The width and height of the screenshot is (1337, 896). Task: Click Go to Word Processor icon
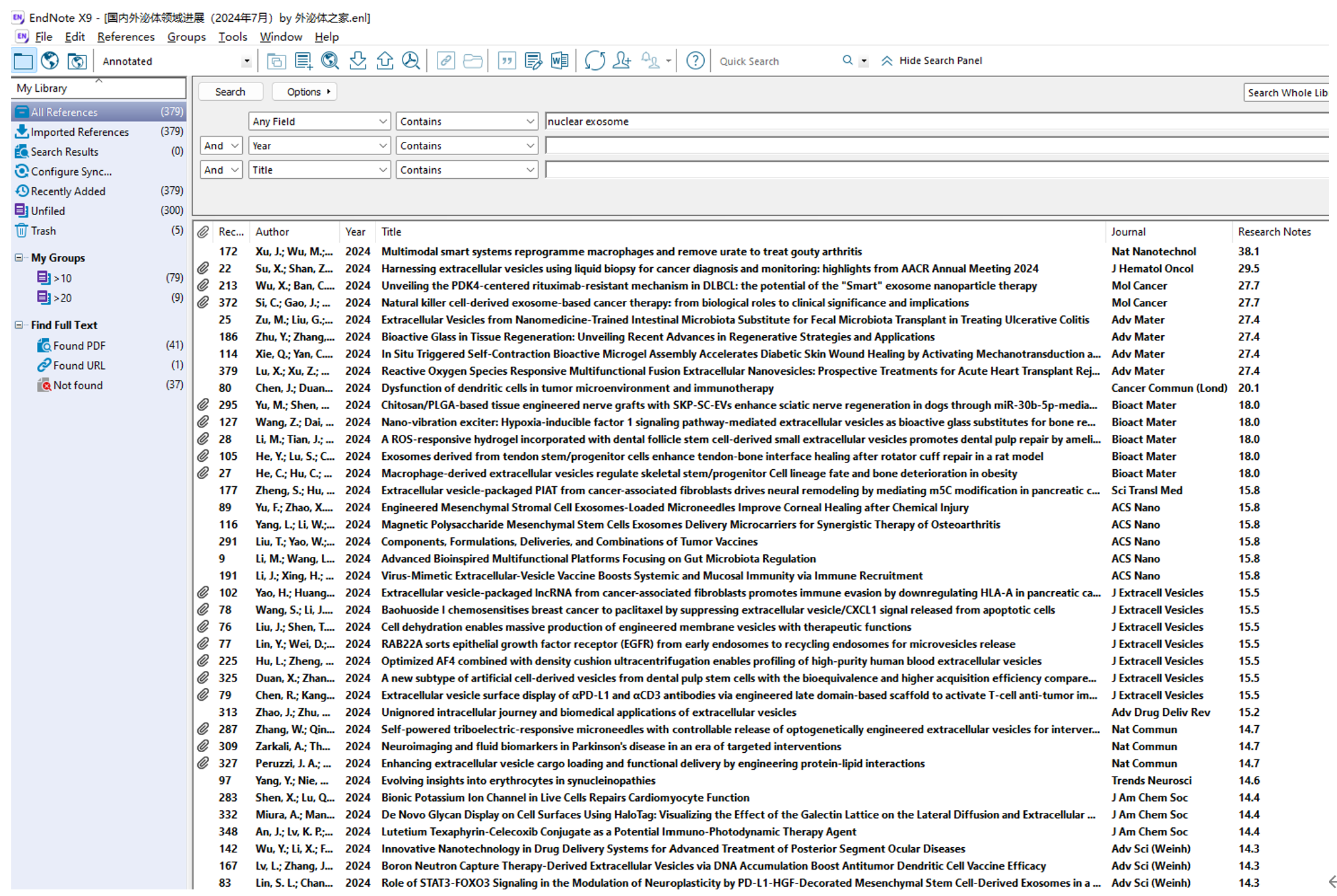point(560,61)
